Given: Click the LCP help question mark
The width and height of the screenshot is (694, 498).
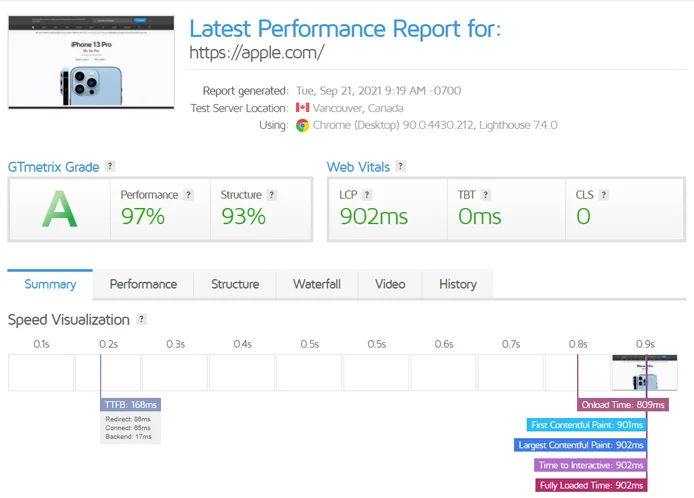Looking at the screenshot, I should (367, 195).
